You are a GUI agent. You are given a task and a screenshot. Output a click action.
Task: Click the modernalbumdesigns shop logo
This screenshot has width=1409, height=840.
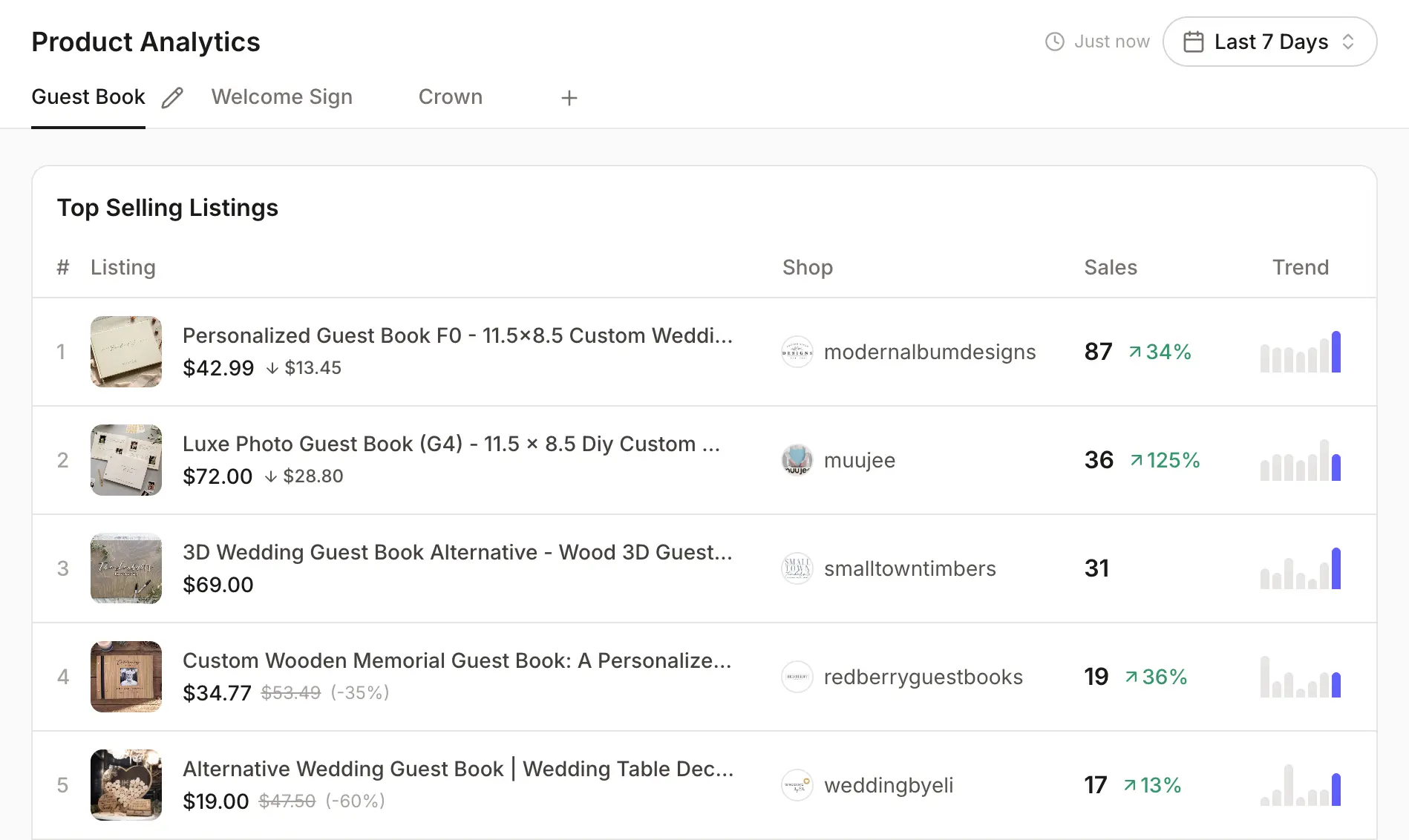click(797, 352)
